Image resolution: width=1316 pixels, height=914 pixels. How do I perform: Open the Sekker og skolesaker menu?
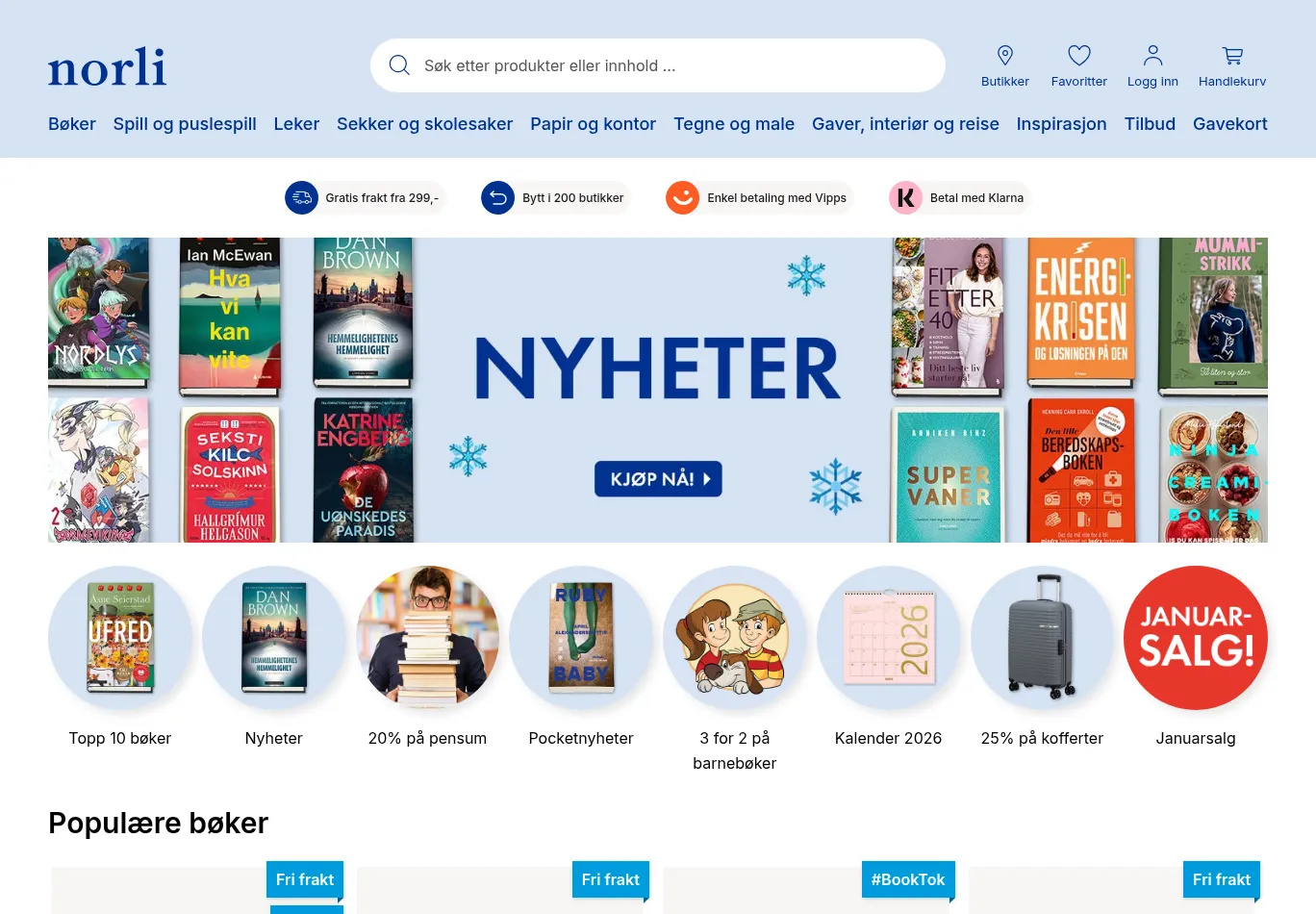(424, 124)
